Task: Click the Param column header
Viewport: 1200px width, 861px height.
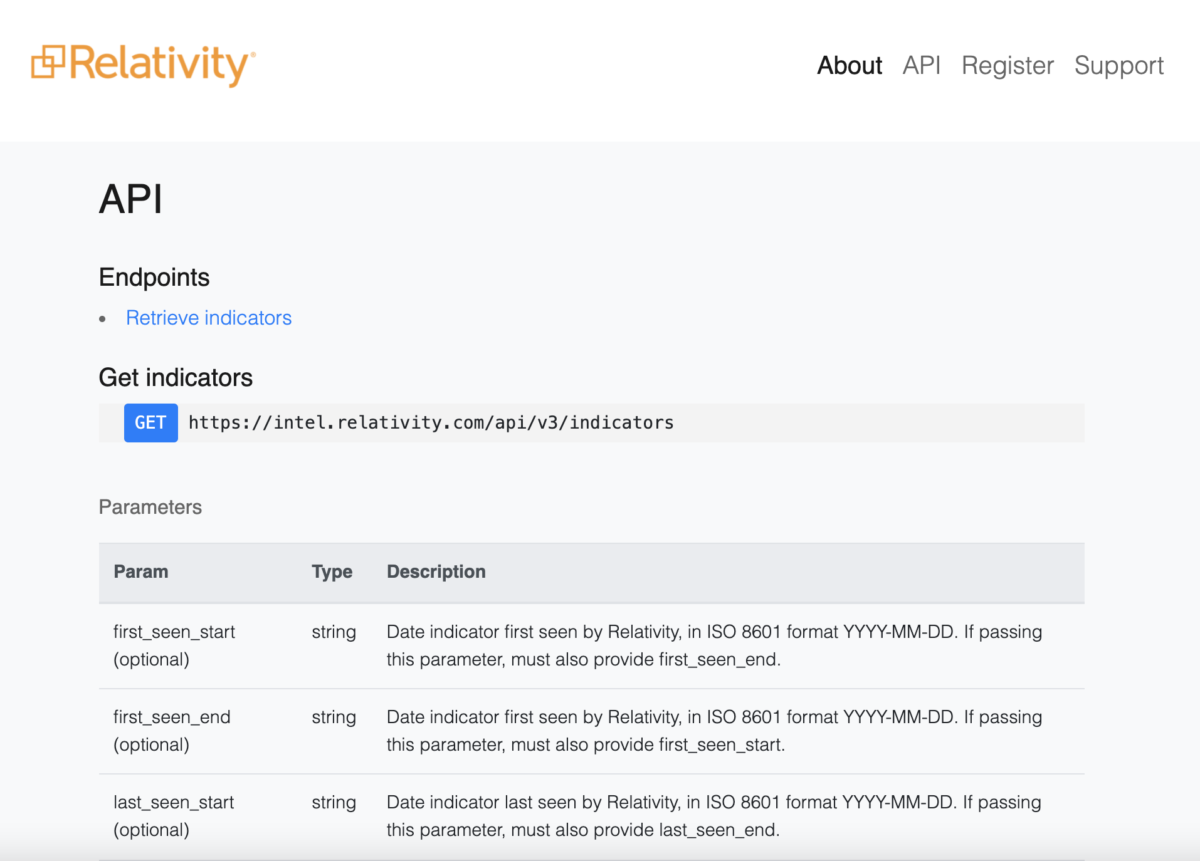Action: pos(141,572)
